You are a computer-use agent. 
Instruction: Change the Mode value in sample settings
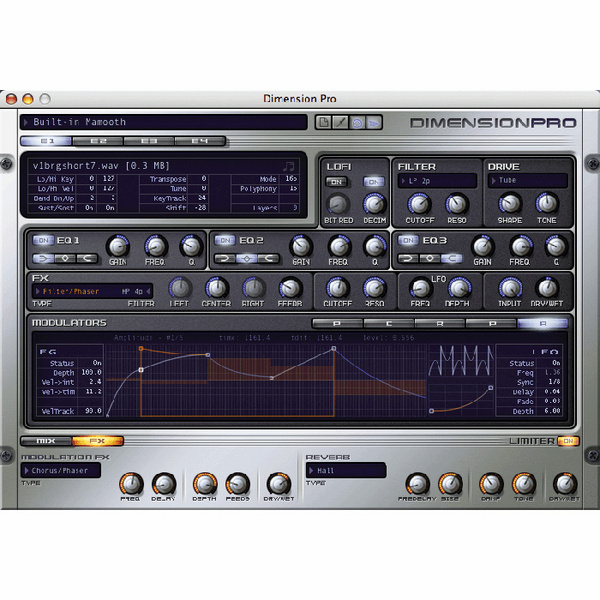pos(291,179)
